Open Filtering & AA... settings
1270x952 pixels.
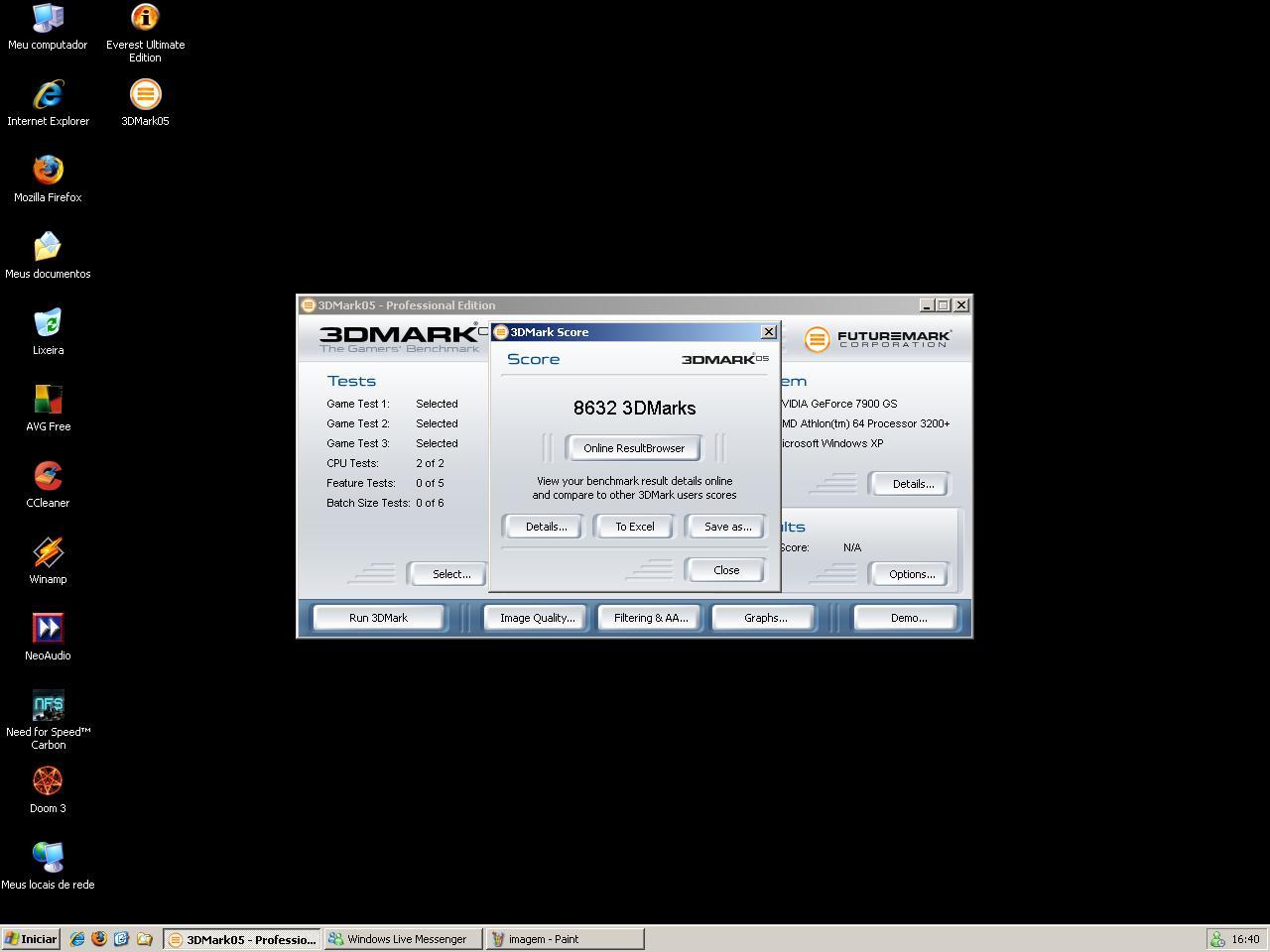click(x=650, y=618)
